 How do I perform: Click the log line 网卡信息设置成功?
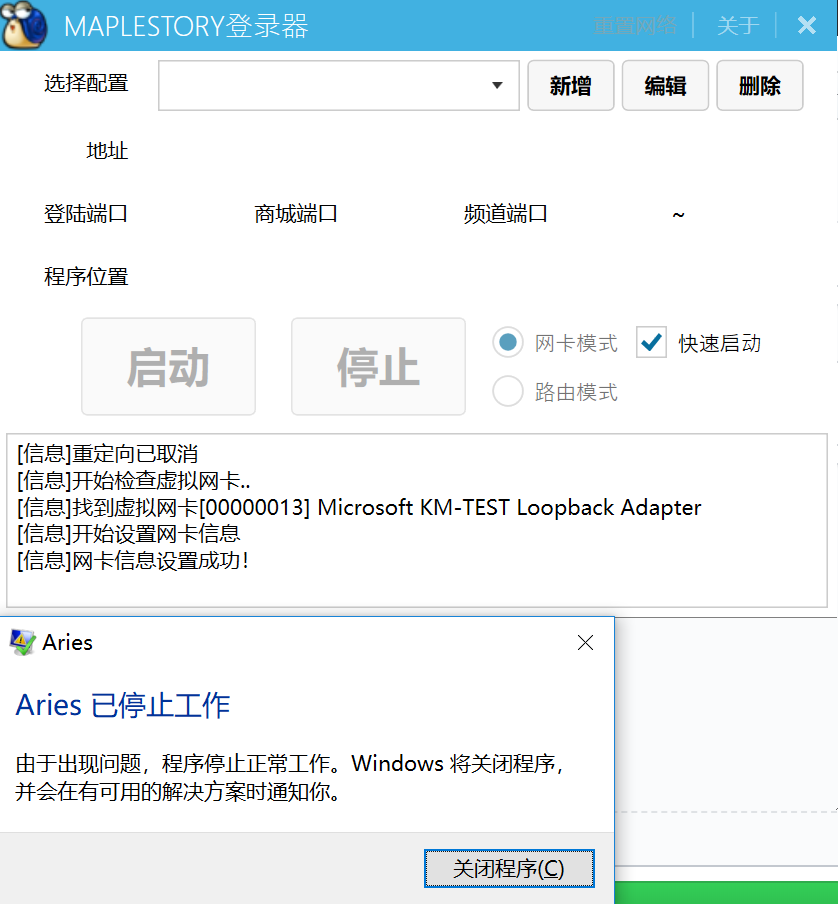point(133,560)
